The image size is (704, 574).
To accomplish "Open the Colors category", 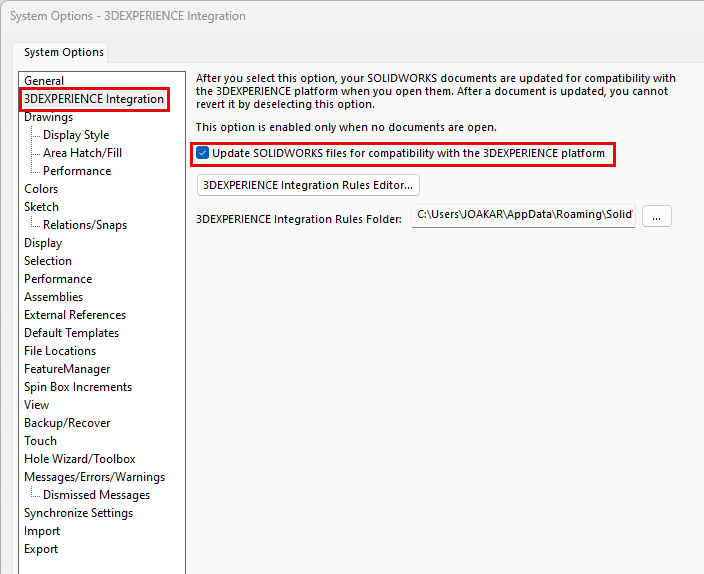I will pyautogui.click(x=41, y=189).
